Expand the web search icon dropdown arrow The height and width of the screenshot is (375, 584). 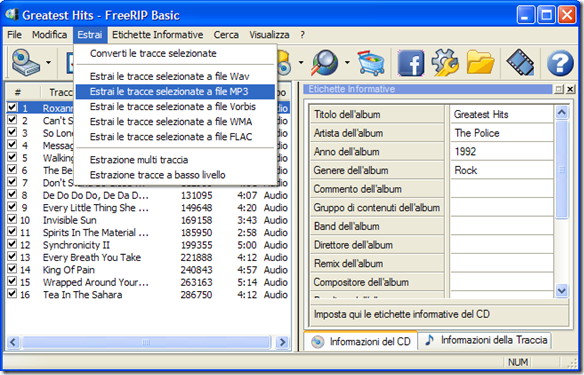pyautogui.click(x=347, y=63)
